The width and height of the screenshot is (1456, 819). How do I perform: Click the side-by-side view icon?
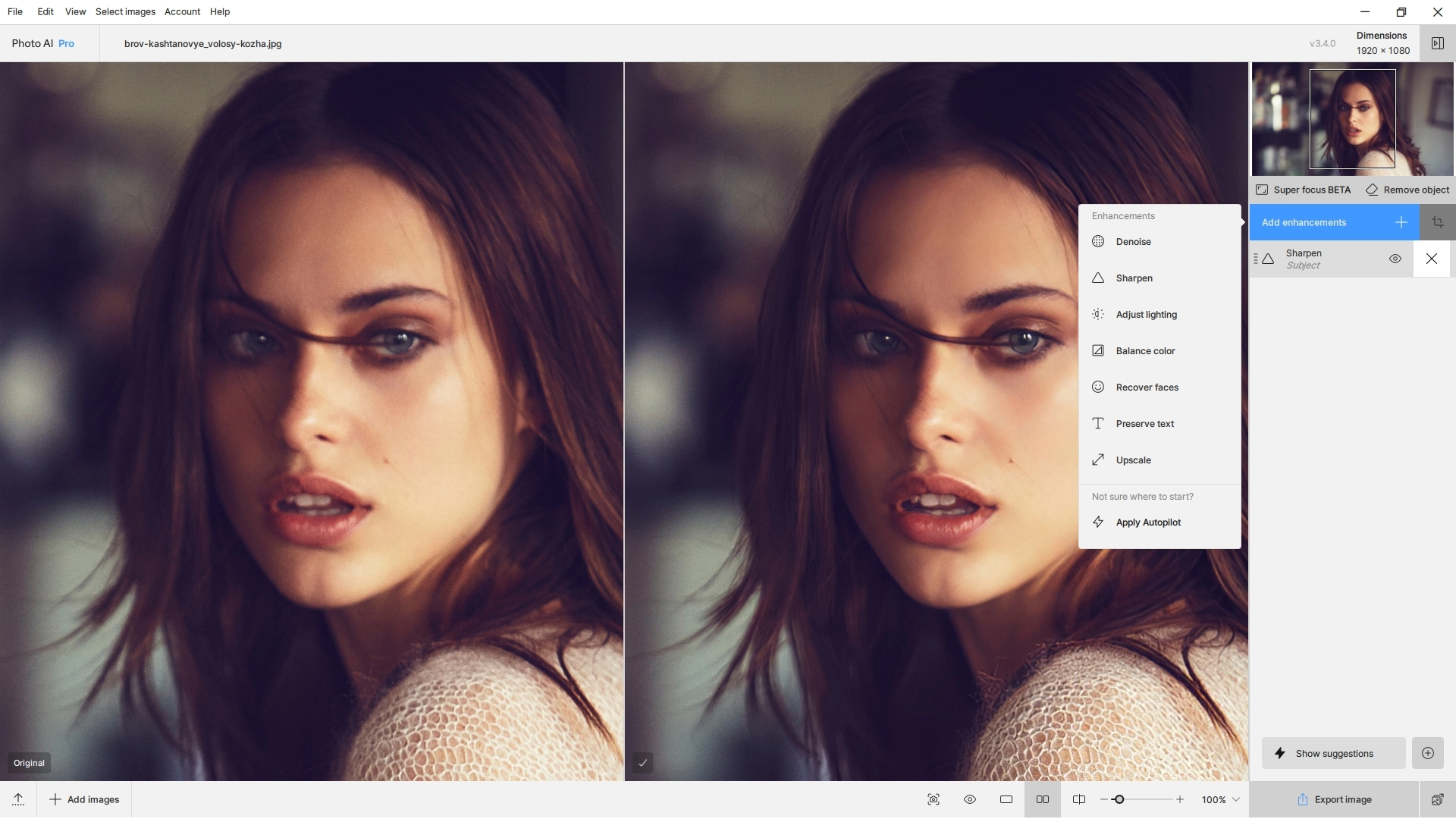[1042, 799]
